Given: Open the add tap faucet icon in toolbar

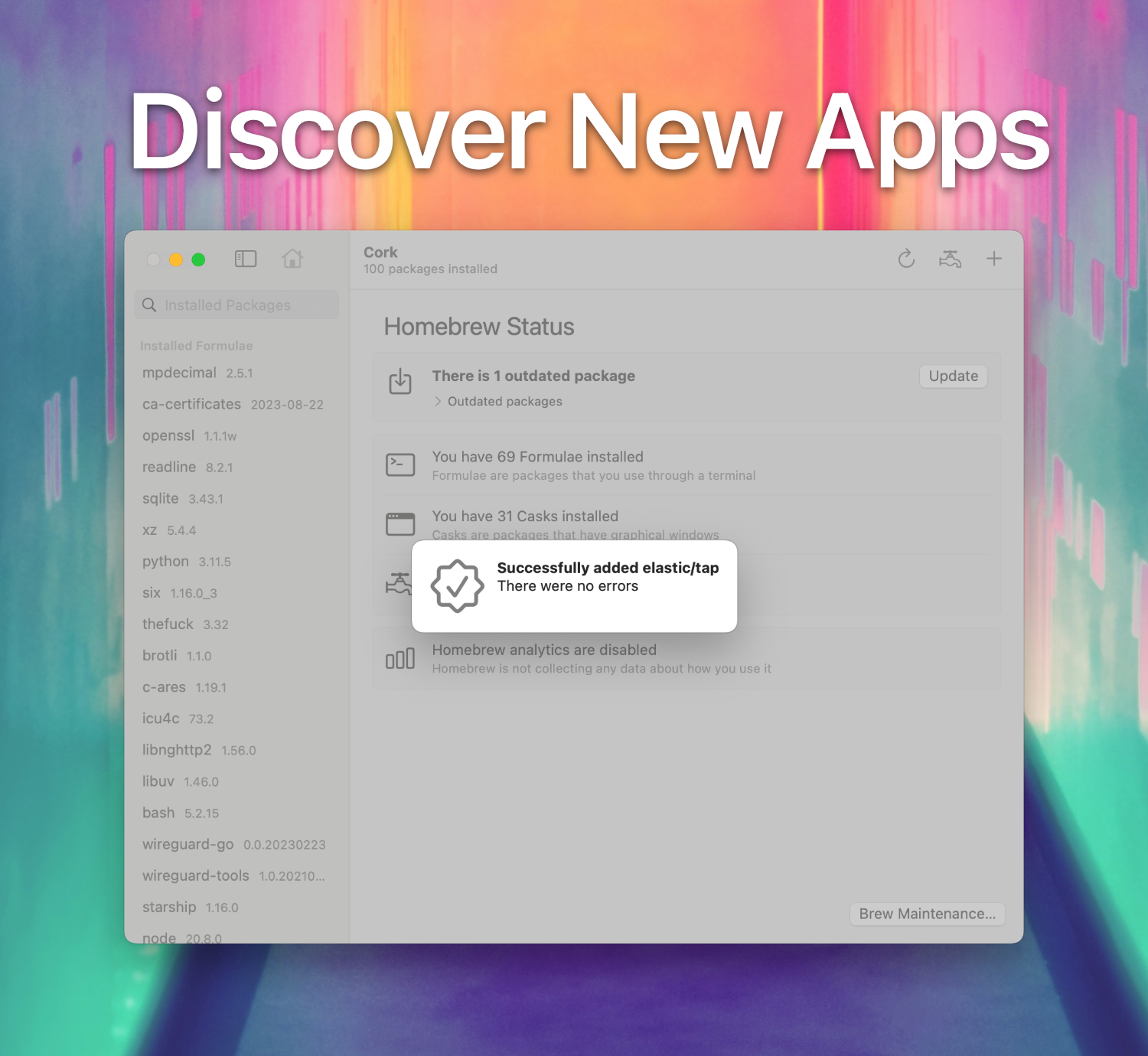Looking at the screenshot, I should (950, 259).
